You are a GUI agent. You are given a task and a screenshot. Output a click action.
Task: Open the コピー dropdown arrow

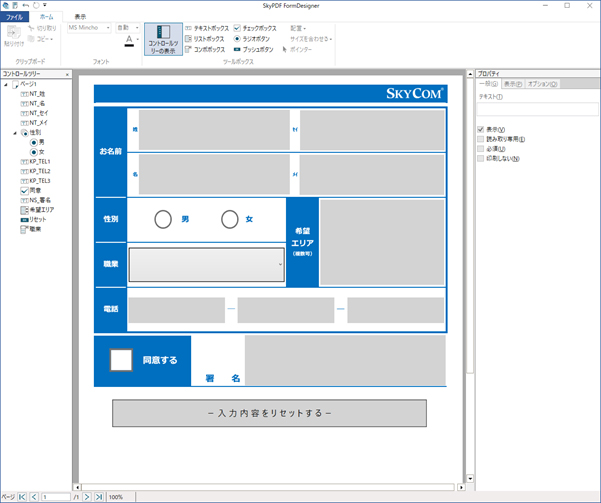pyautogui.click(x=52, y=39)
